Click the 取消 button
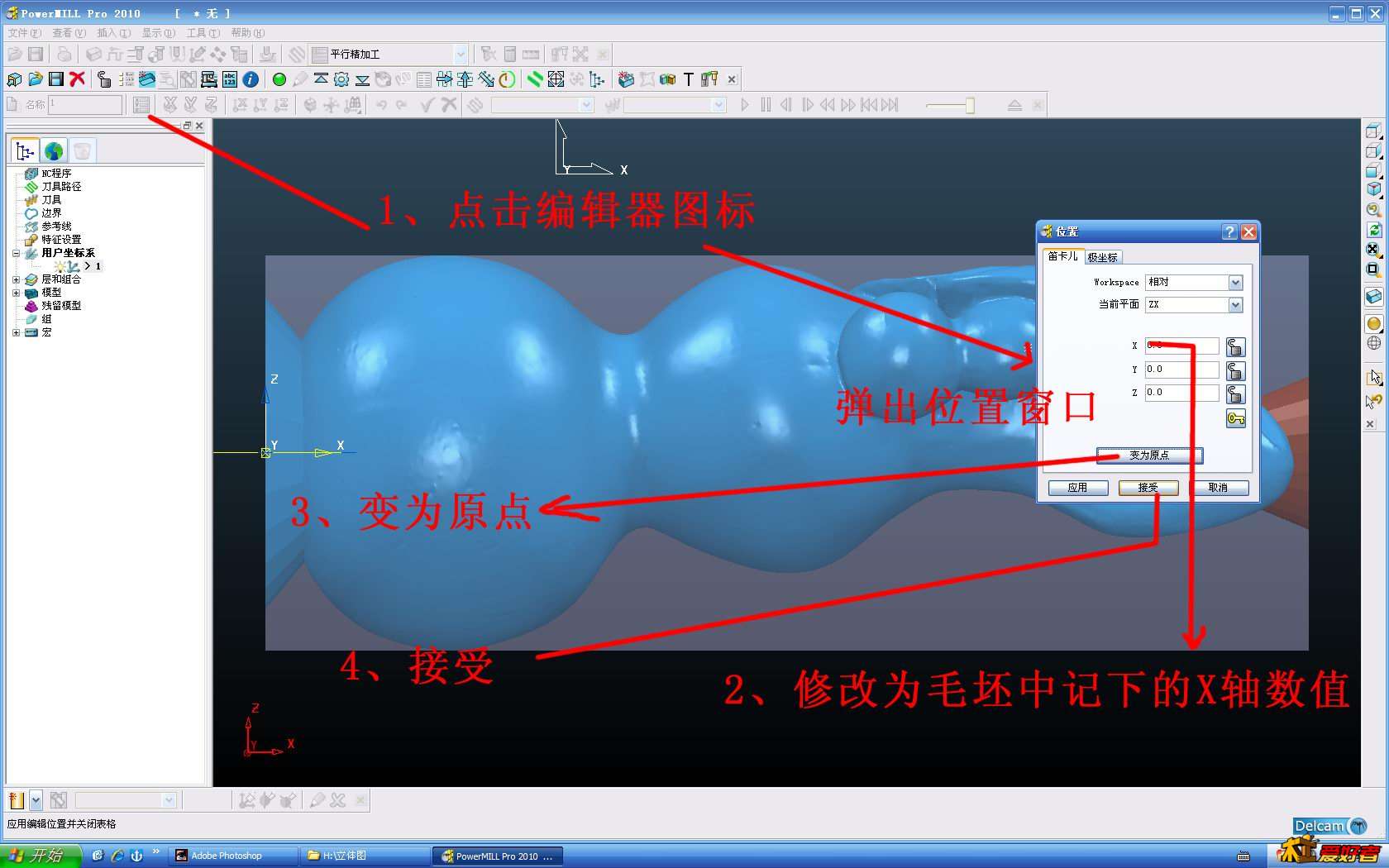 tap(1218, 488)
